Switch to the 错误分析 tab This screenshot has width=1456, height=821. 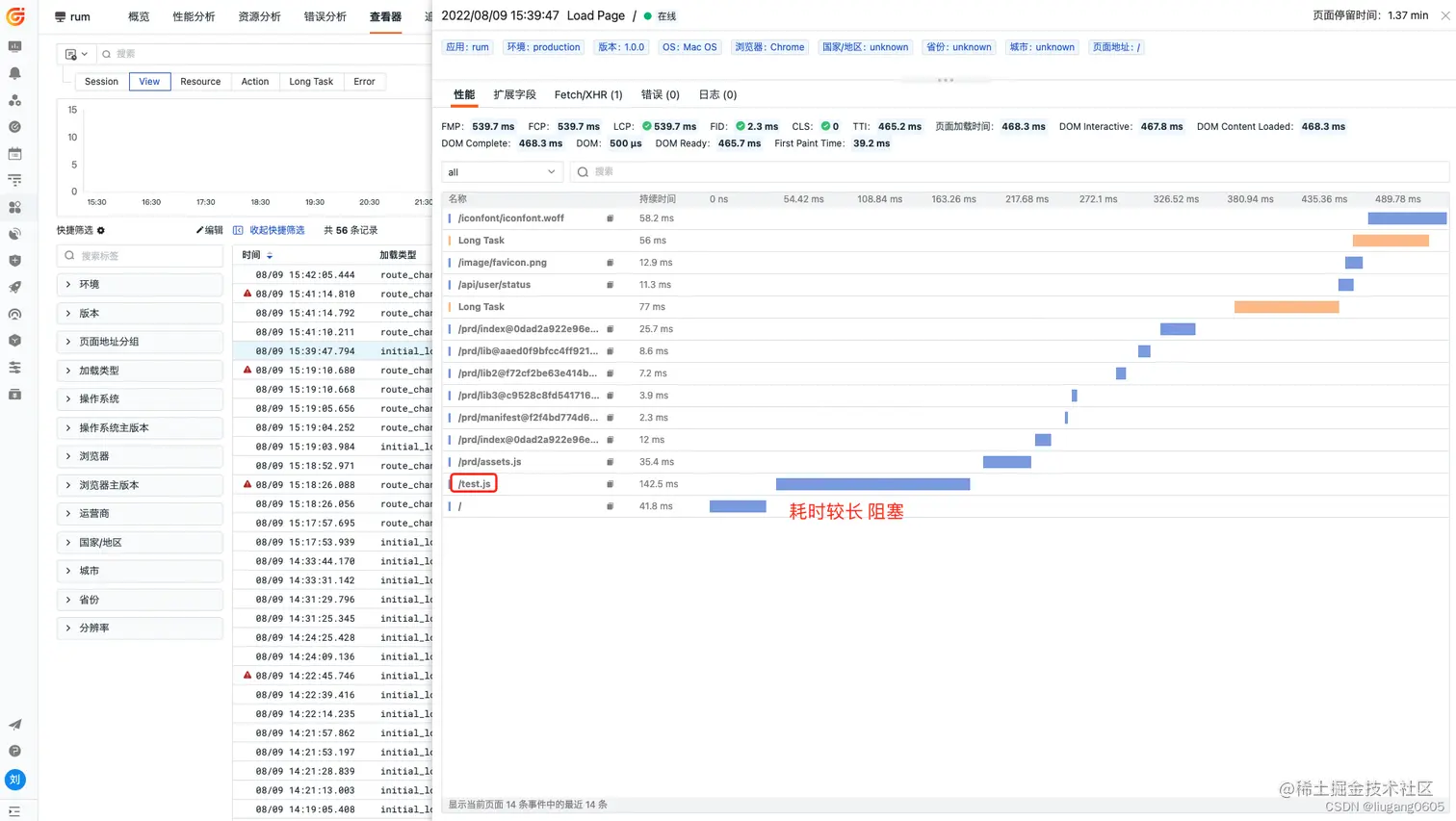coord(325,16)
